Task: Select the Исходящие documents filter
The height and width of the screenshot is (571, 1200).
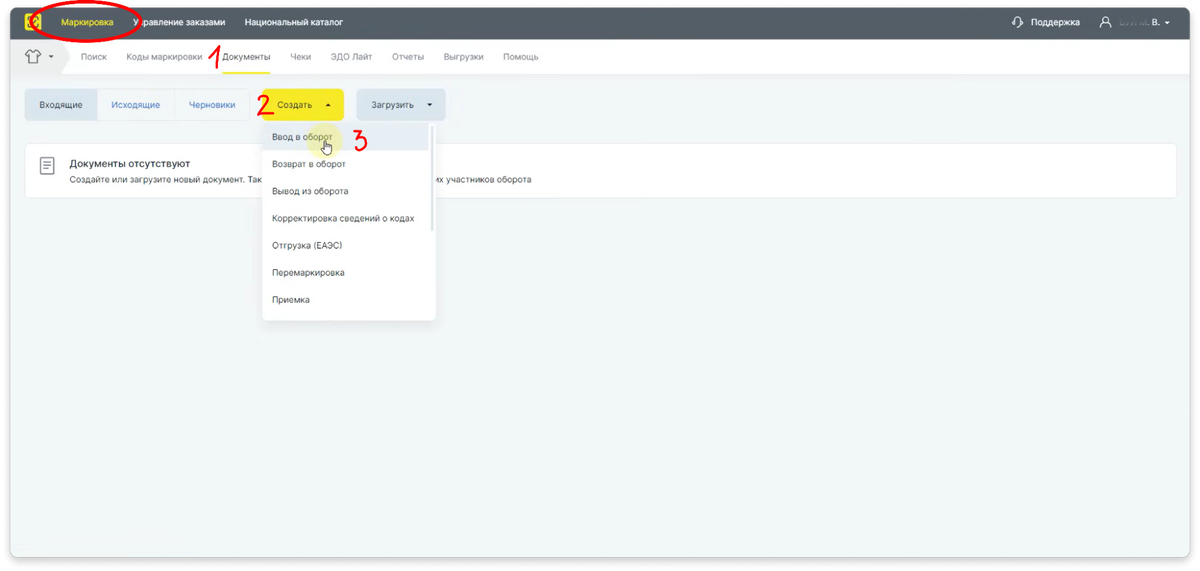Action: (x=135, y=105)
